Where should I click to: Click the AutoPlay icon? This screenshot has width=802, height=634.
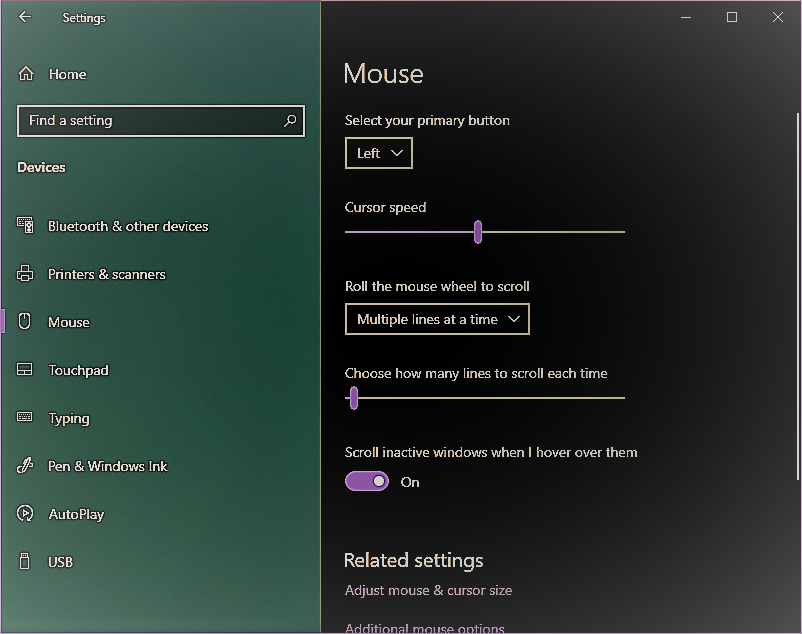click(x=25, y=513)
